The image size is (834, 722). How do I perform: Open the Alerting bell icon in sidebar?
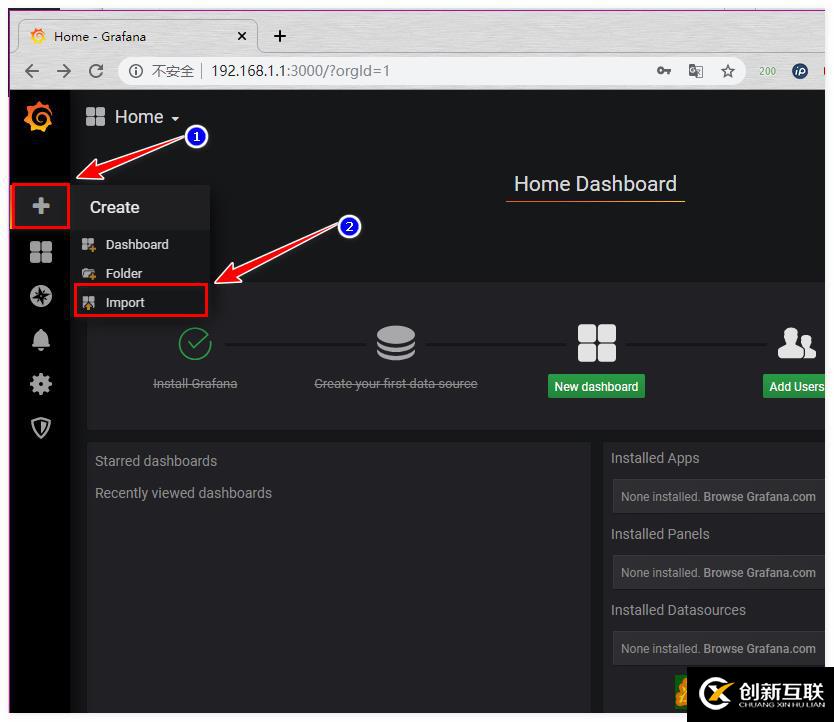tap(41, 339)
